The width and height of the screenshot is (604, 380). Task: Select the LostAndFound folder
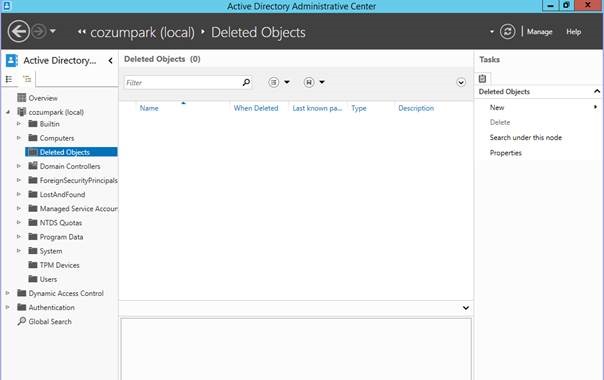[x=62, y=194]
